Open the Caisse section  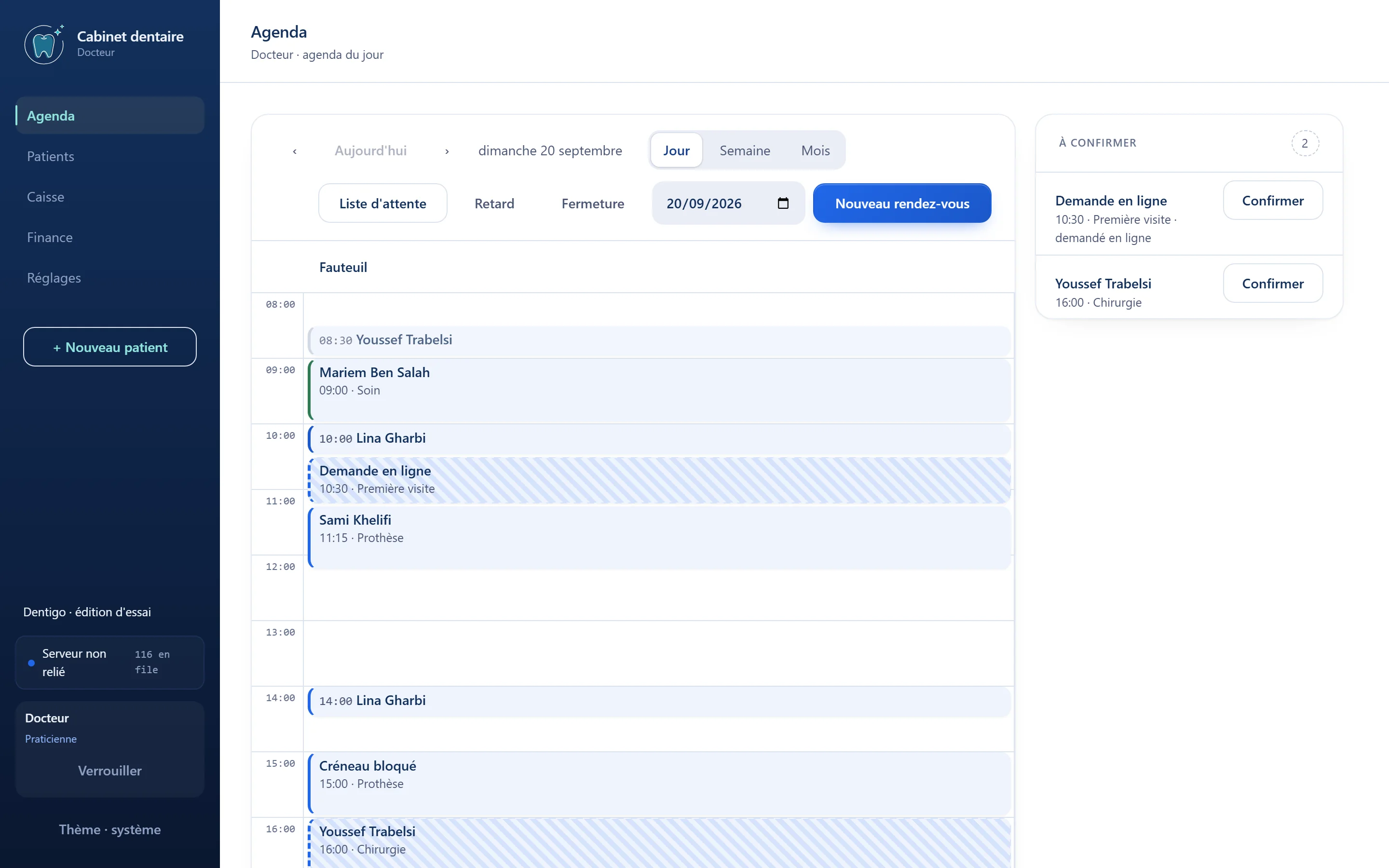[109, 197]
